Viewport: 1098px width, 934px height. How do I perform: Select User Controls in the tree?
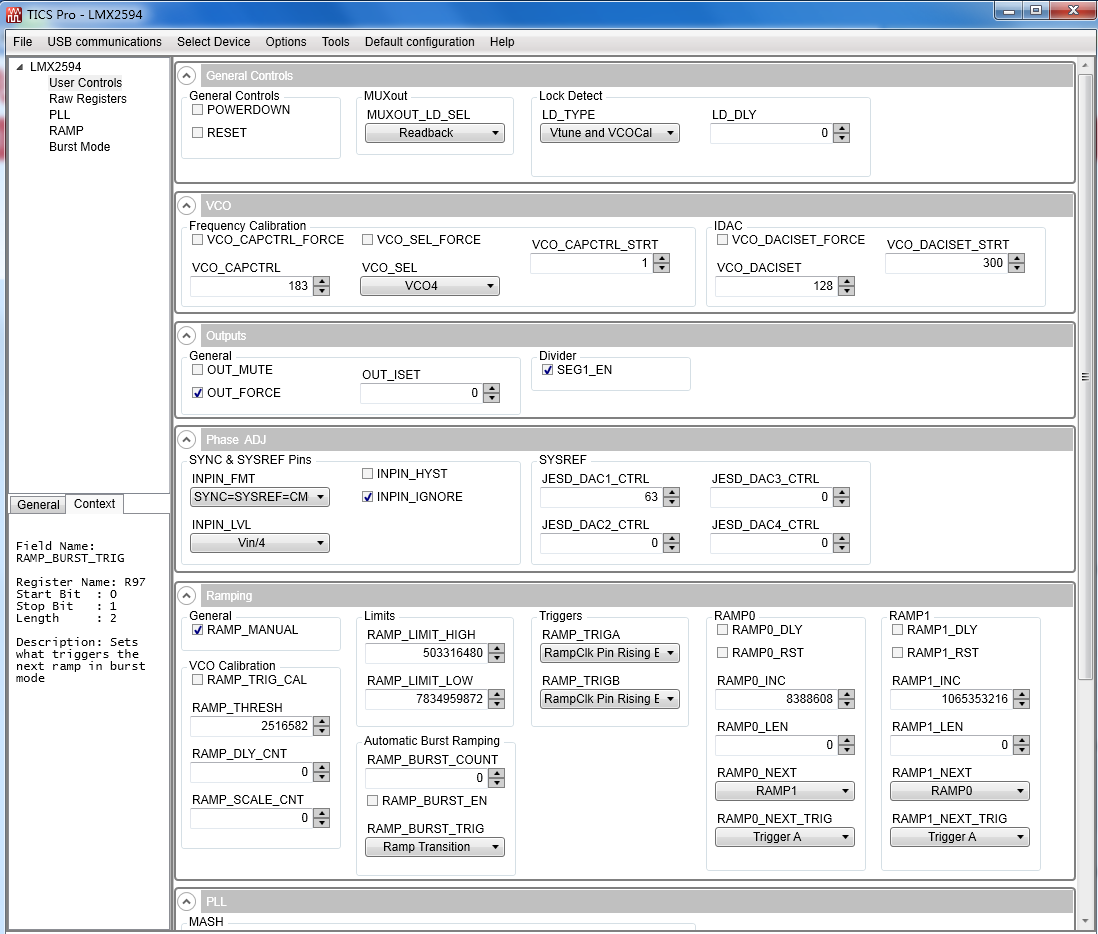(85, 83)
